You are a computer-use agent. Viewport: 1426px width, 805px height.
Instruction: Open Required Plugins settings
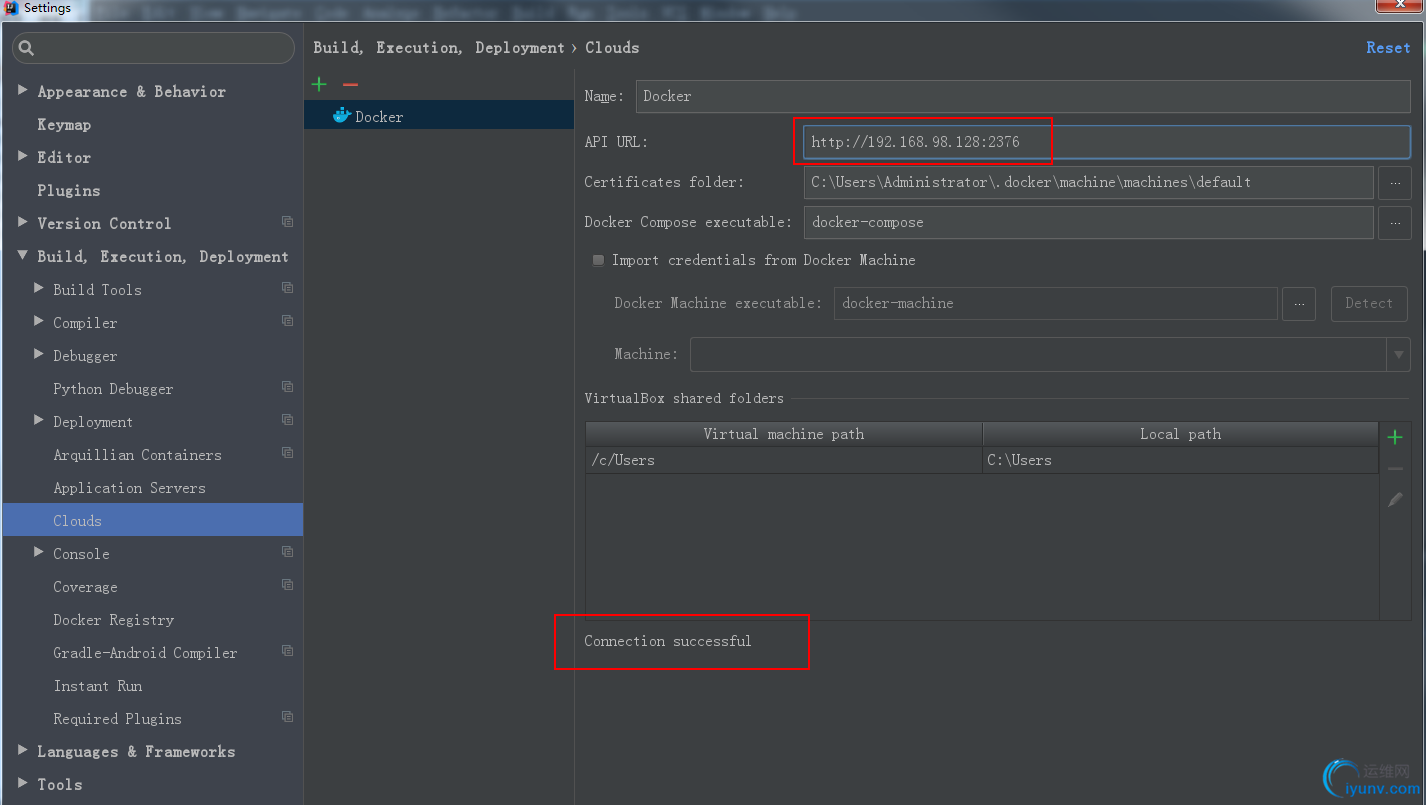tap(117, 719)
